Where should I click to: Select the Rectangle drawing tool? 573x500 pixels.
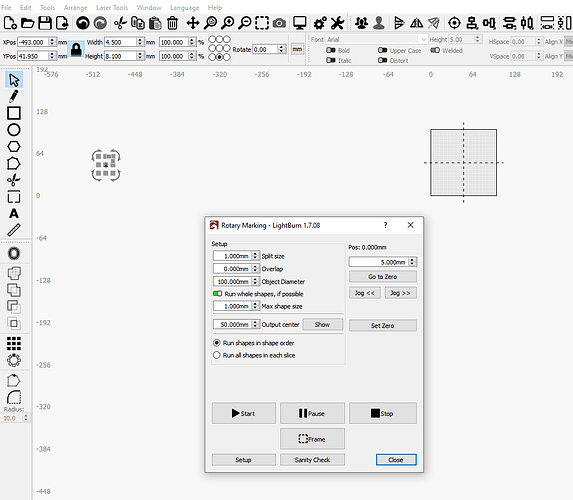pyautogui.click(x=14, y=113)
